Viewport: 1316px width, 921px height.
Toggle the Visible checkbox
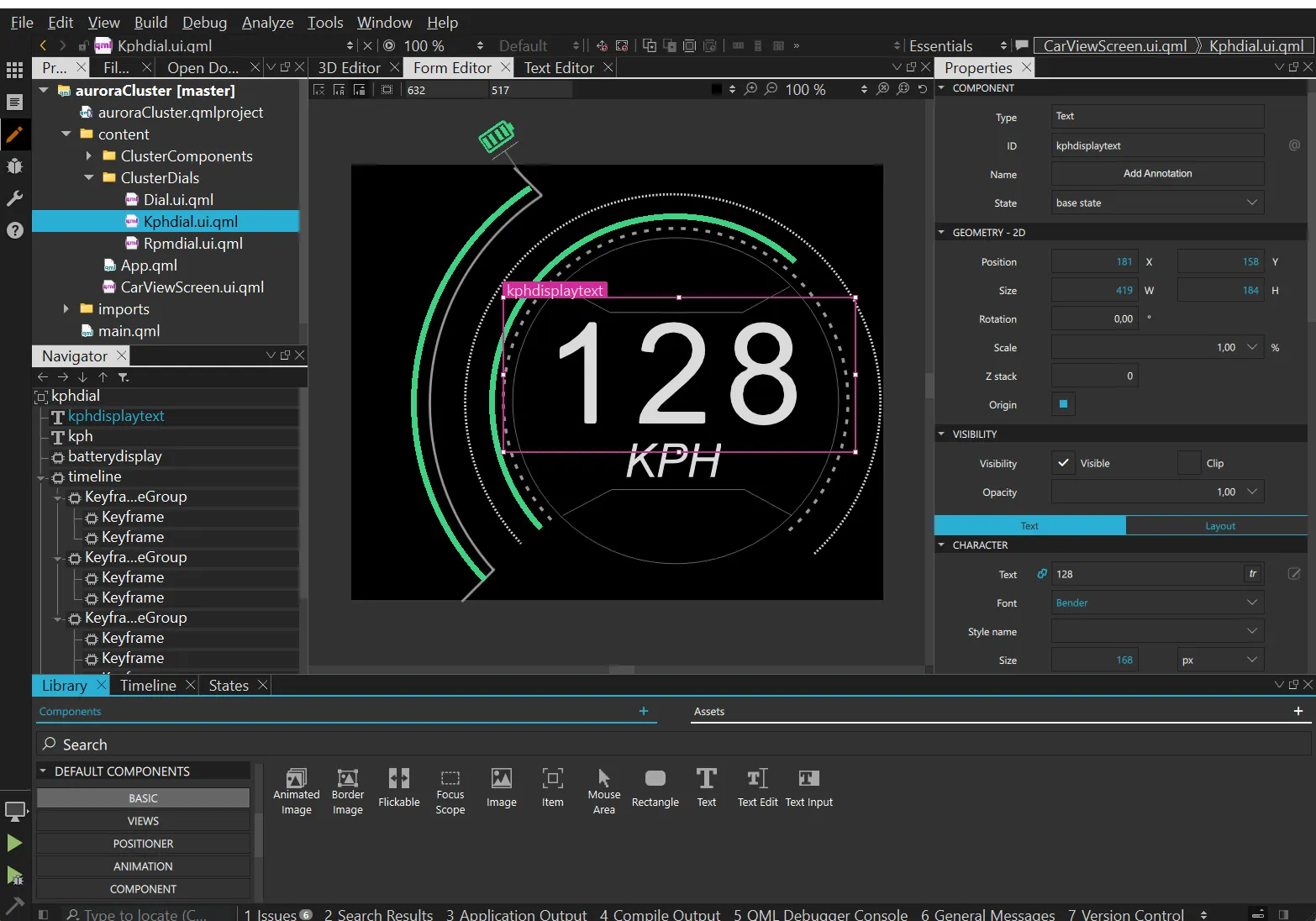click(1063, 463)
